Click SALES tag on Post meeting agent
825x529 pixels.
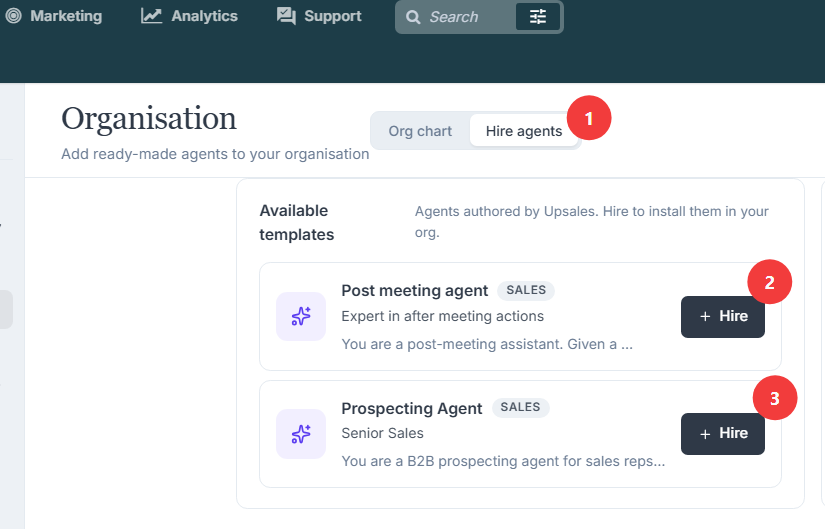pos(526,290)
